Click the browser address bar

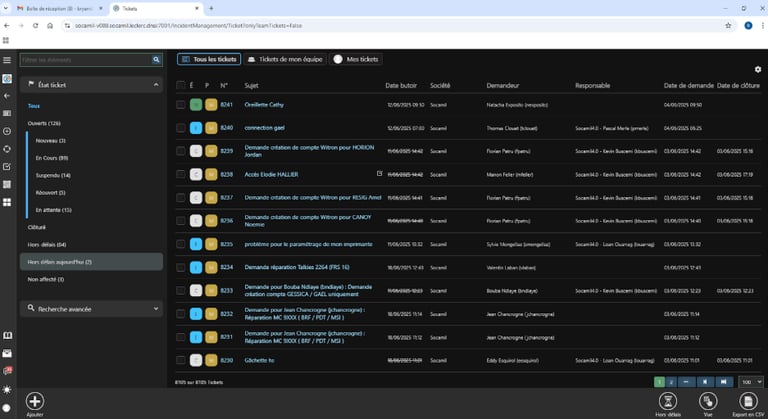[392, 25]
